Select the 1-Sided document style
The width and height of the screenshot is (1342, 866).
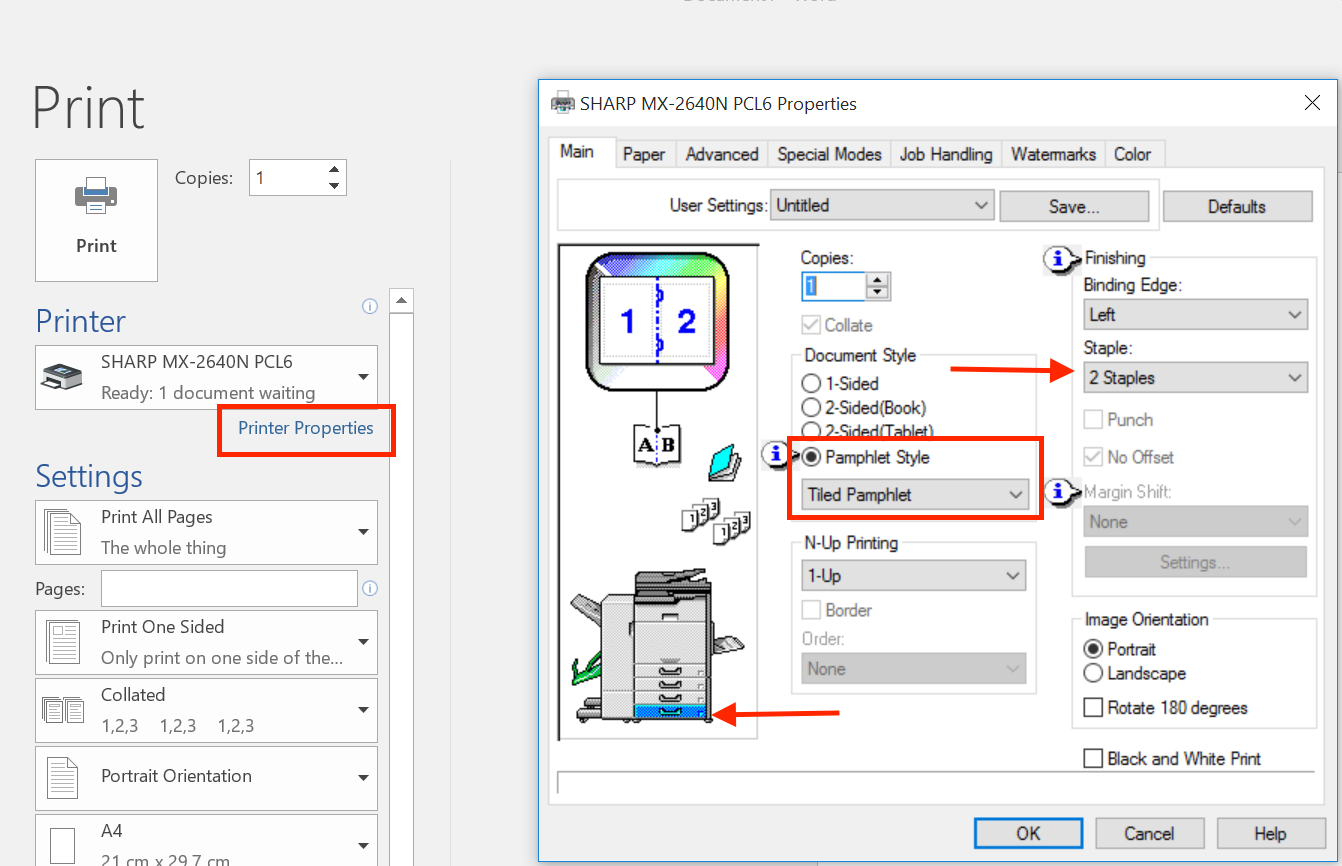pos(812,383)
